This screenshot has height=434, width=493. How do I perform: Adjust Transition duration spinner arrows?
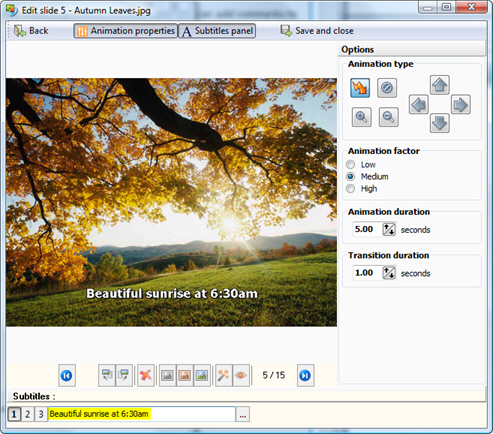pos(389,273)
